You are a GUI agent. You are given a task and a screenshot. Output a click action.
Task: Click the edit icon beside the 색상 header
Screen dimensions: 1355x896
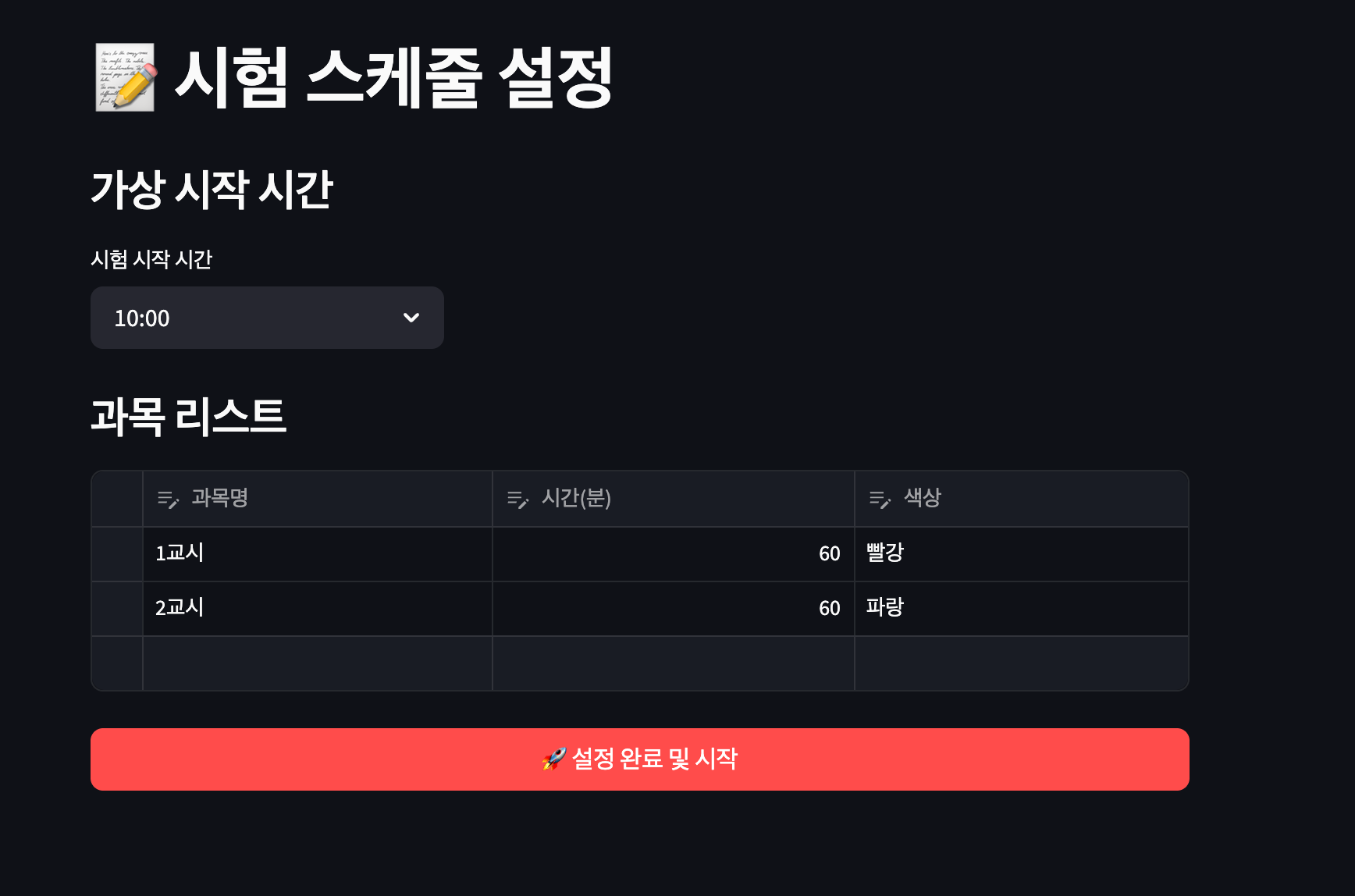[880, 500]
